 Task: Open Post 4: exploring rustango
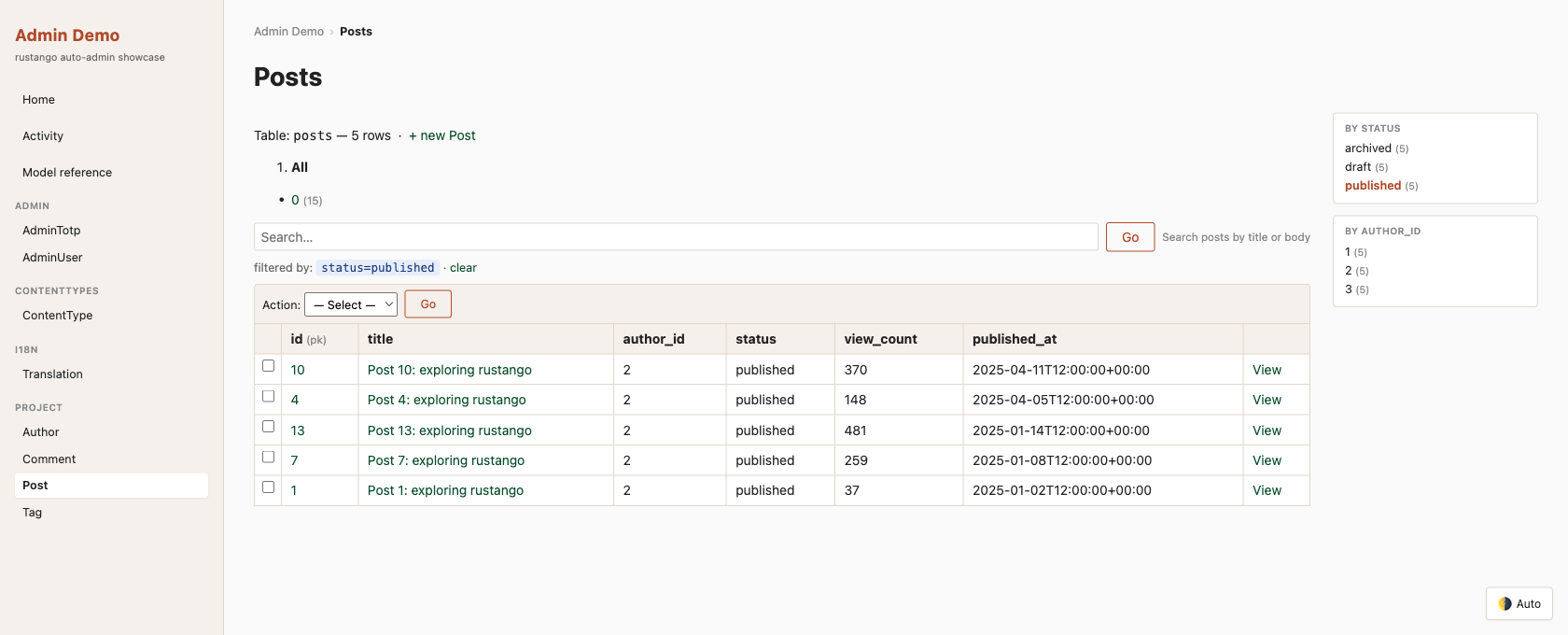[x=446, y=400]
